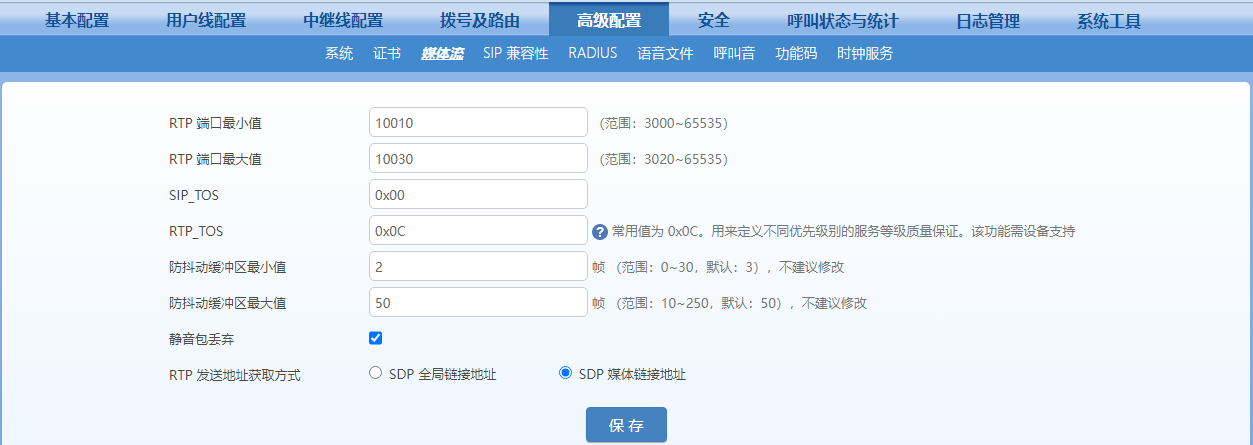Focus the SIP_TOS input field
Viewport: 1253px width, 445px height.
pyautogui.click(x=478, y=194)
